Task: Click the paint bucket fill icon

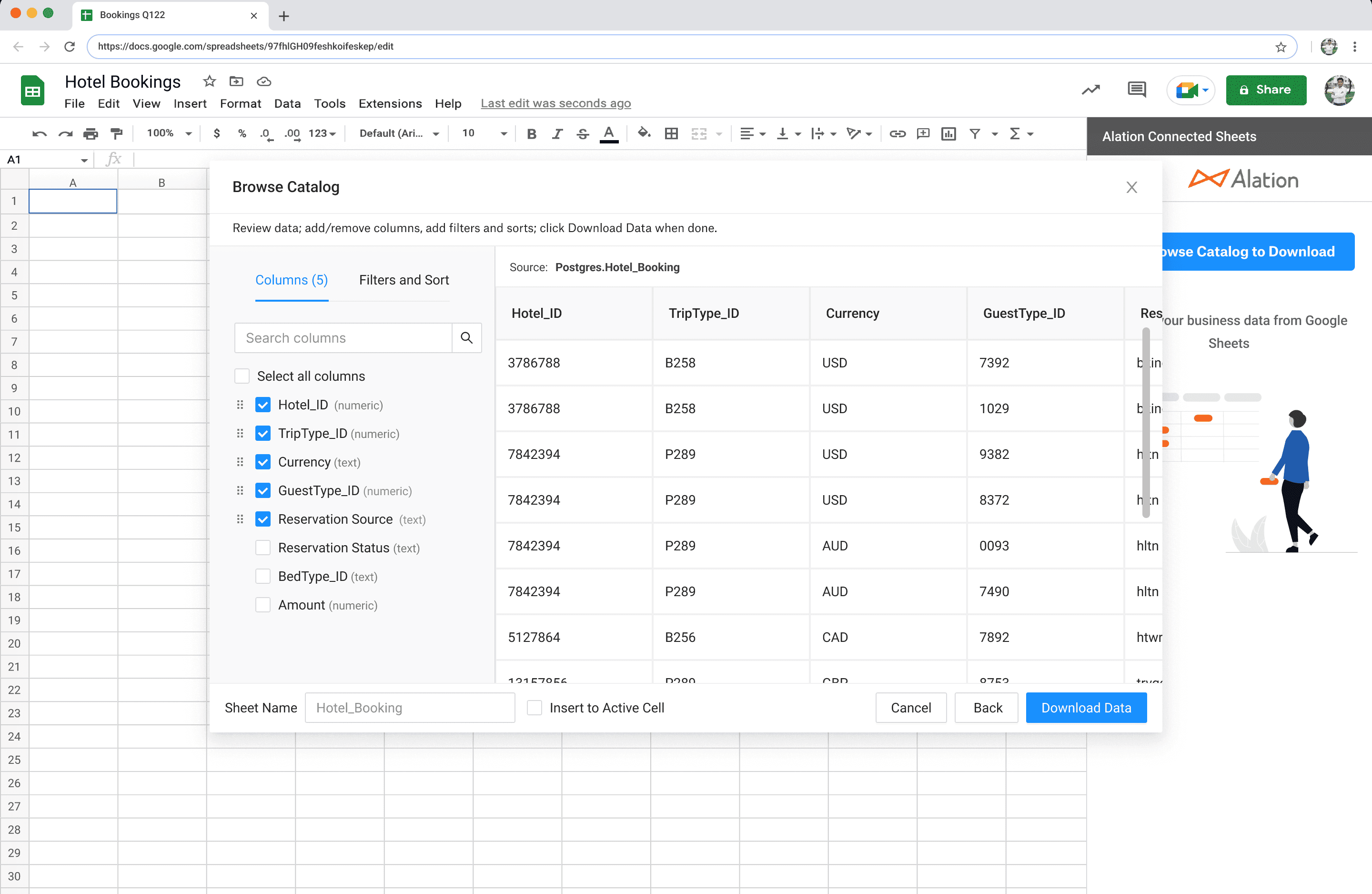Action: [x=644, y=132]
